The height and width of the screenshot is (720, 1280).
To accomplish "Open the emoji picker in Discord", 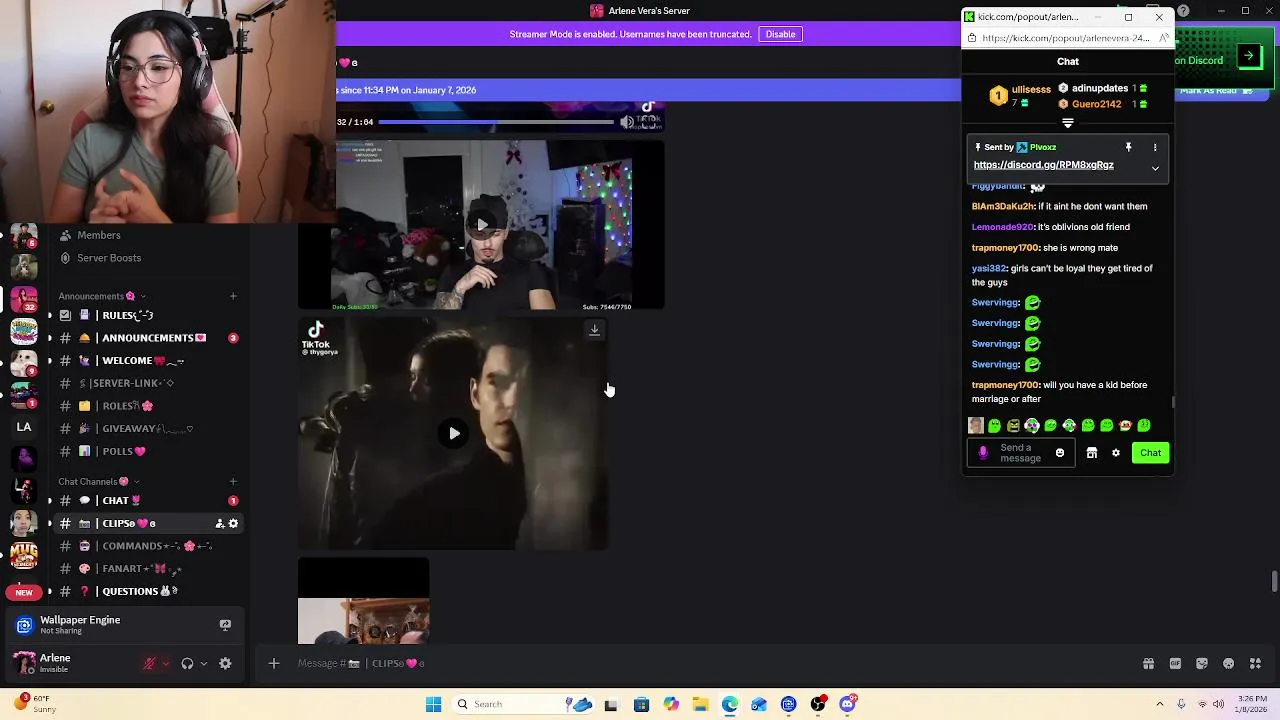I will point(1229,663).
